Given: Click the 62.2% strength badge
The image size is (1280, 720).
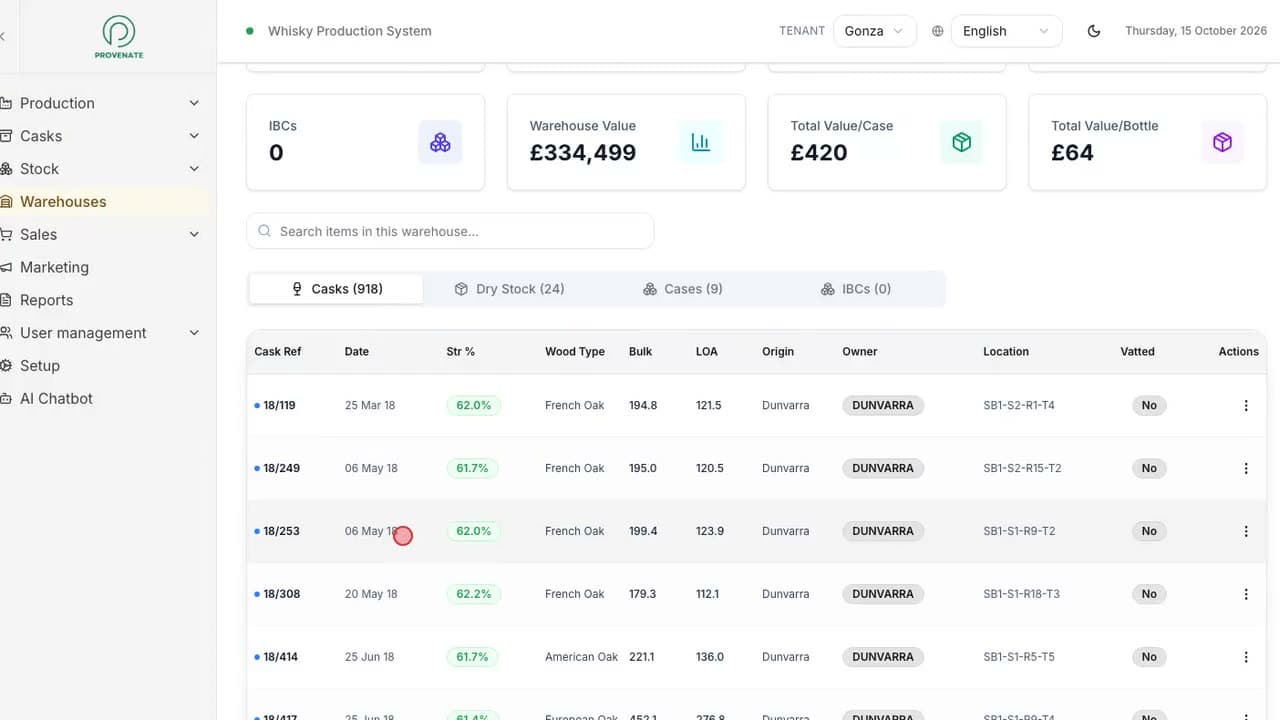Looking at the screenshot, I should [474, 594].
